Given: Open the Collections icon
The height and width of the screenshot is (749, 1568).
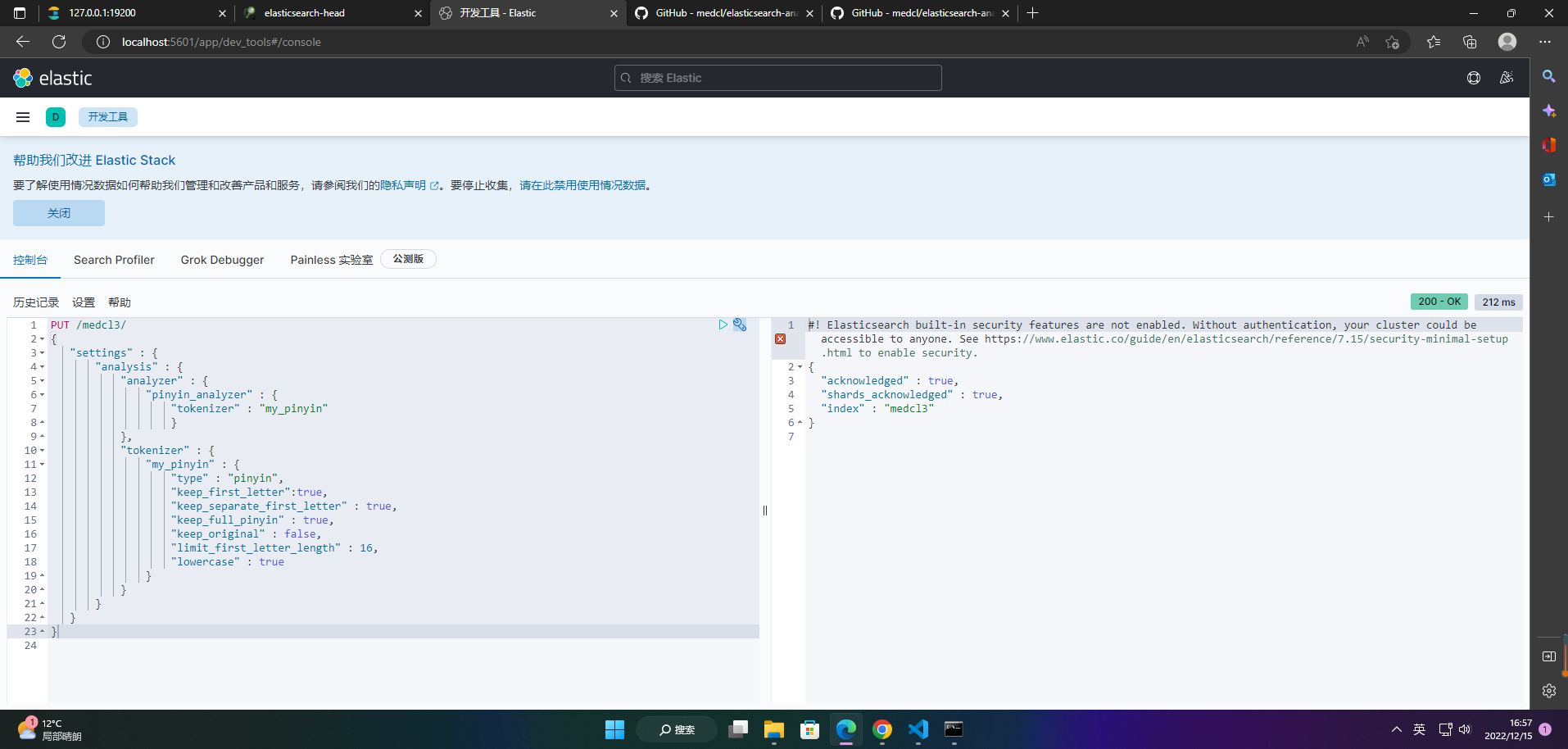Looking at the screenshot, I should point(1470,42).
